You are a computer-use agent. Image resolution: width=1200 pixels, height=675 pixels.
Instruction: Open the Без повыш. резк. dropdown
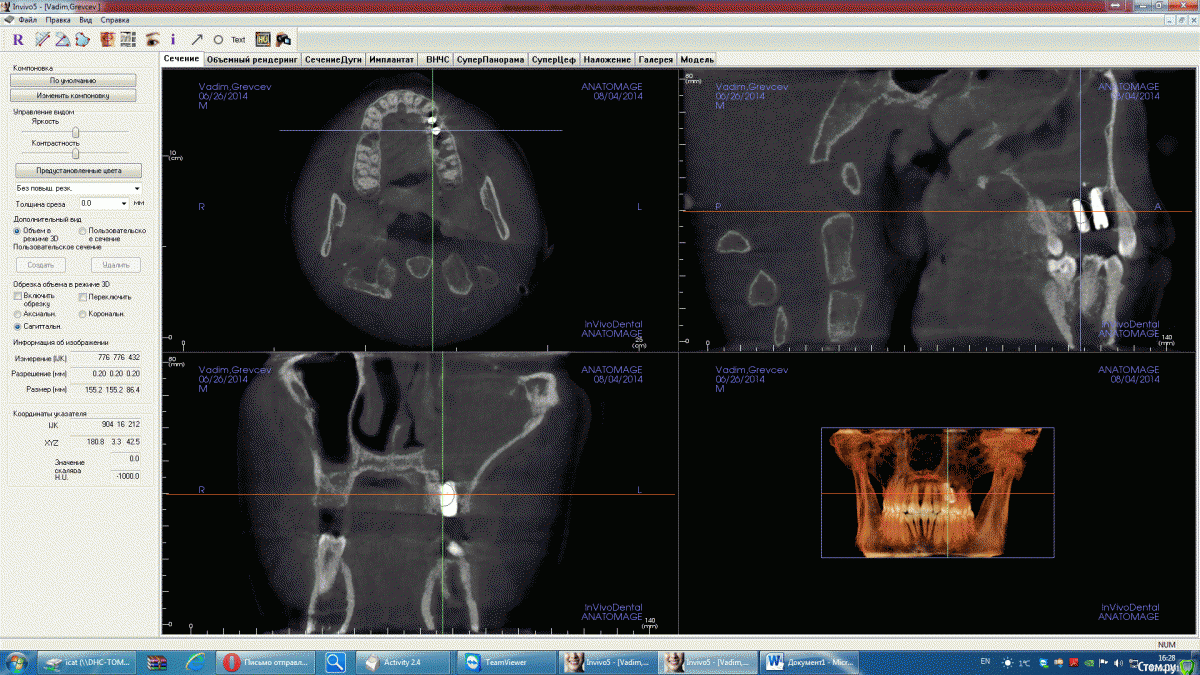coord(77,189)
